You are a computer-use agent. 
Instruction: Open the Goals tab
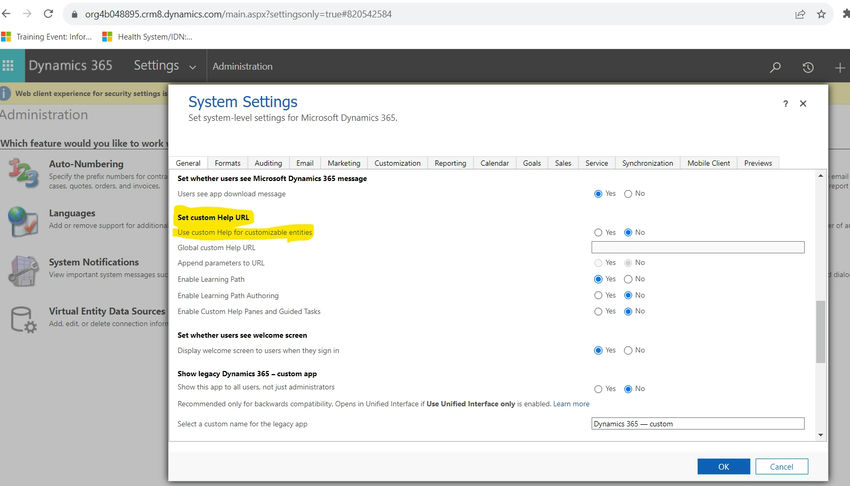coord(532,163)
